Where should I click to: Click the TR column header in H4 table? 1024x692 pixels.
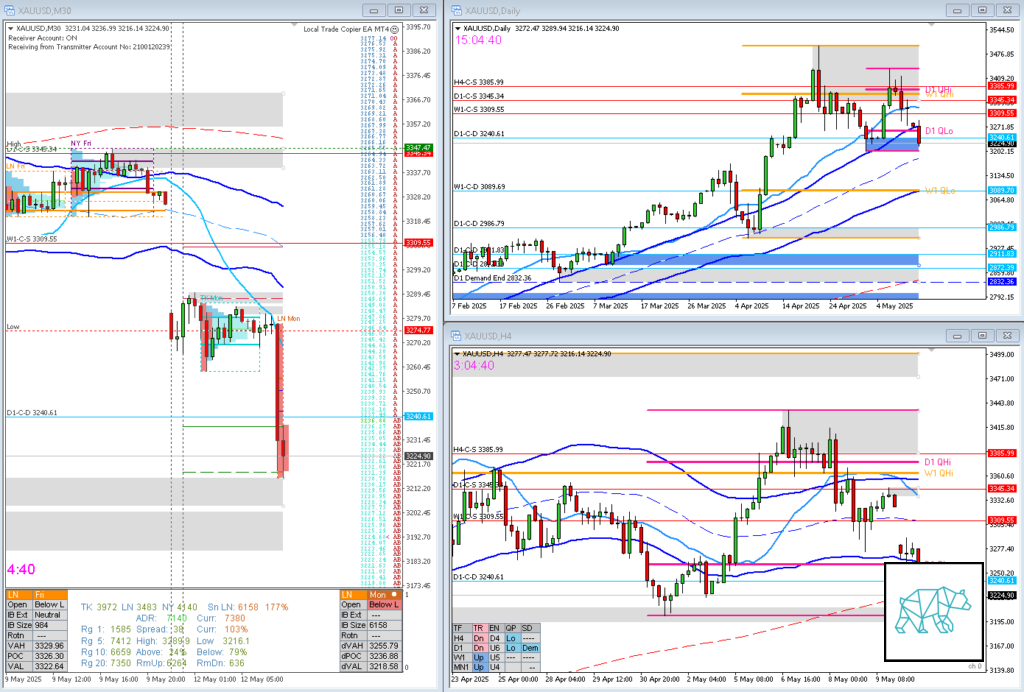tap(479, 628)
